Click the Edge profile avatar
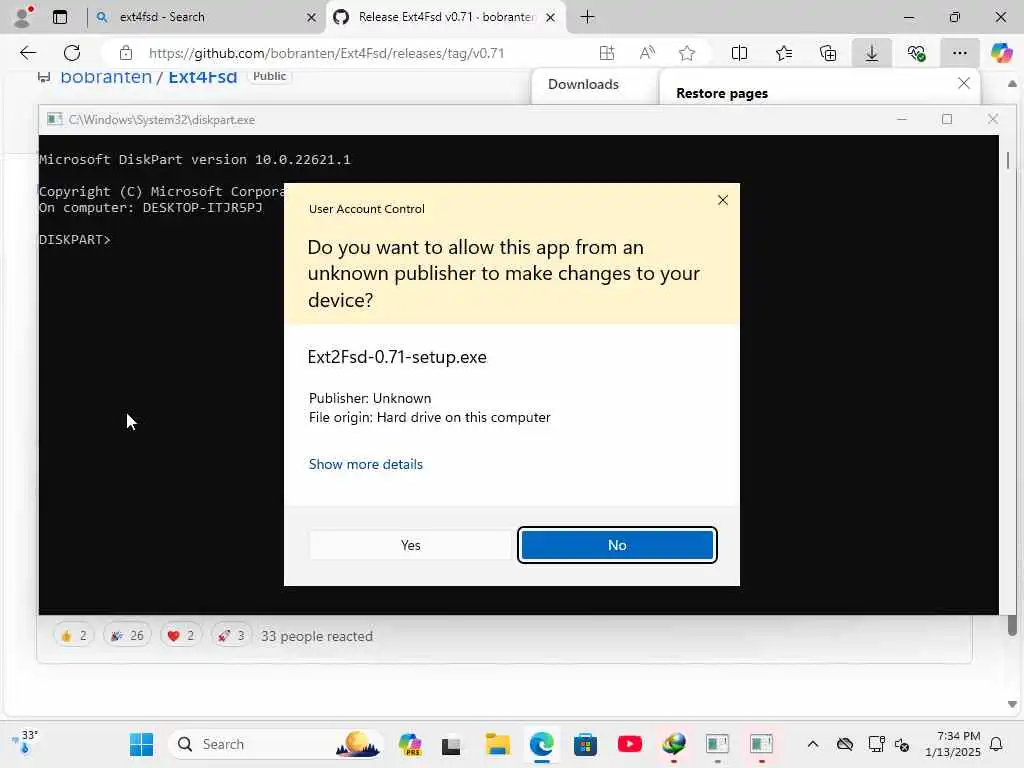Screen dimensions: 1024x768 point(23,17)
